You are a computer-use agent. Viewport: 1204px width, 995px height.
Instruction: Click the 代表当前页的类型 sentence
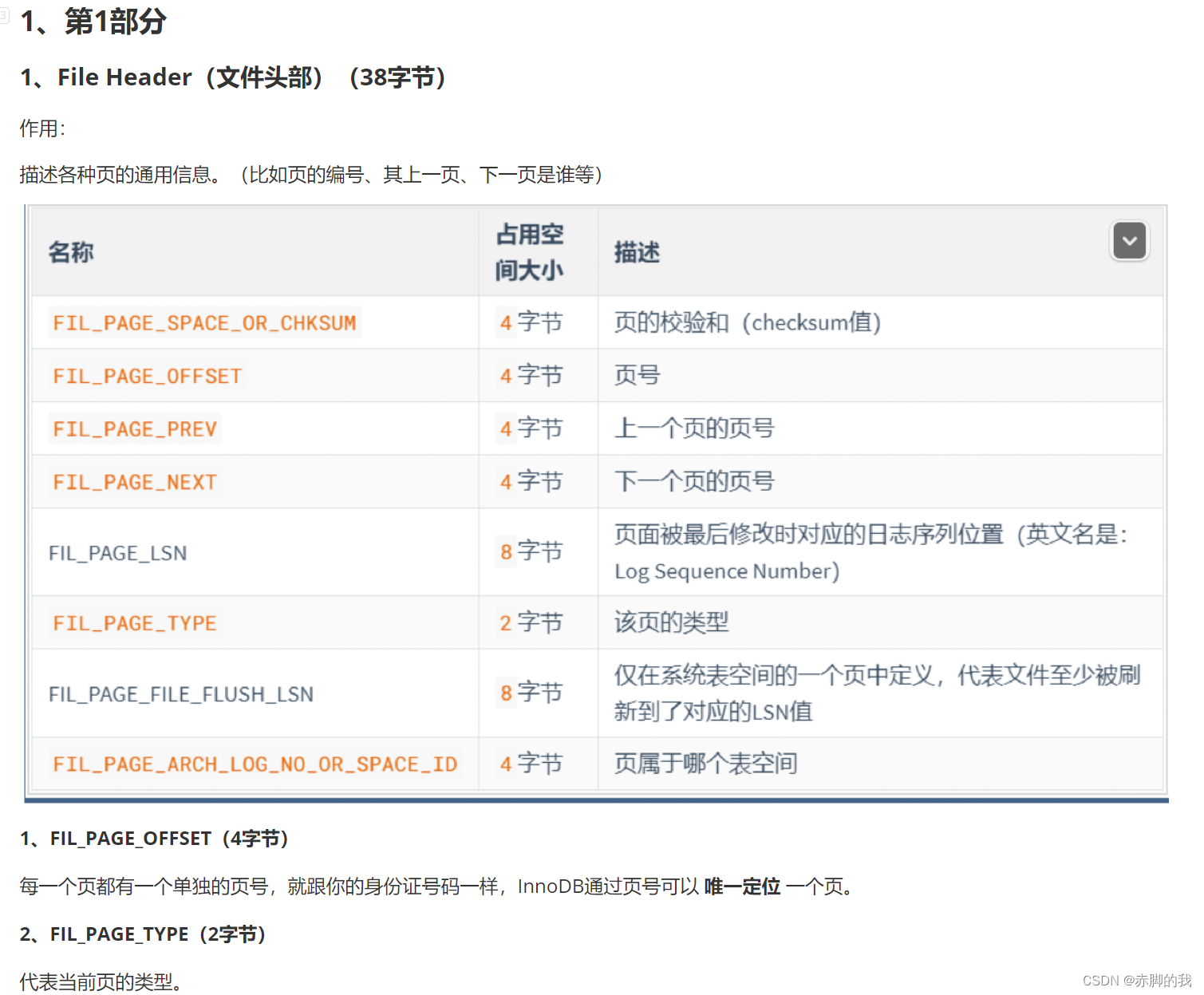[101, 982]
